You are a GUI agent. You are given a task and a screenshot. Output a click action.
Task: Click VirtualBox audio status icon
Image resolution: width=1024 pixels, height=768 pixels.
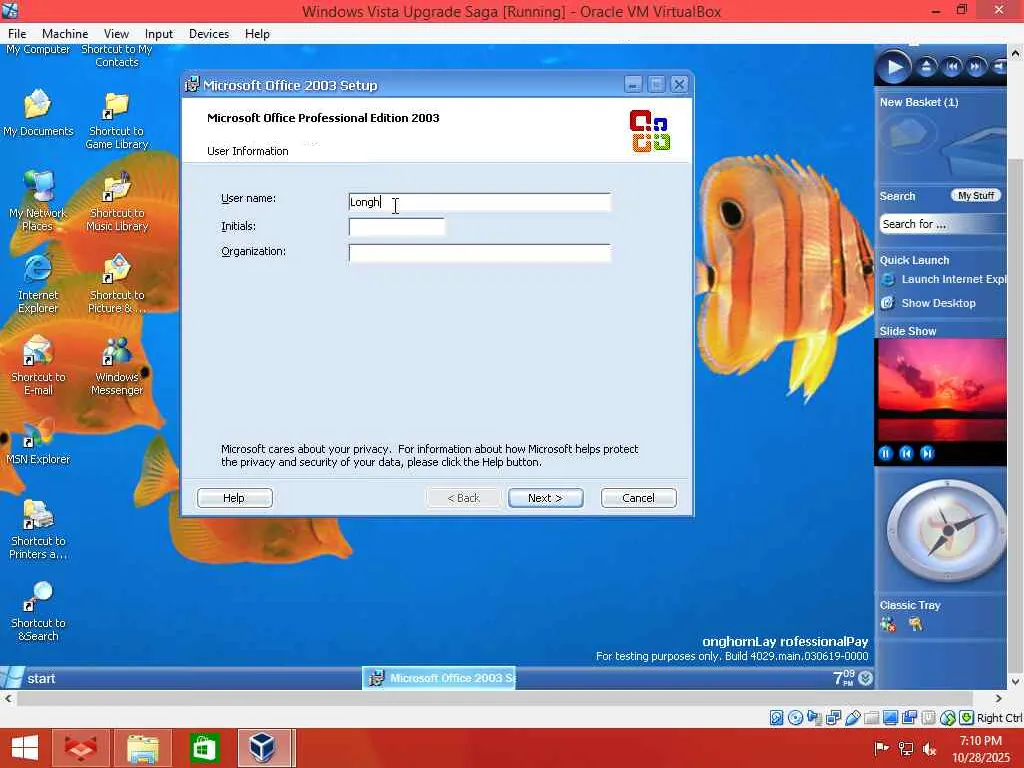tap(814, 718)
